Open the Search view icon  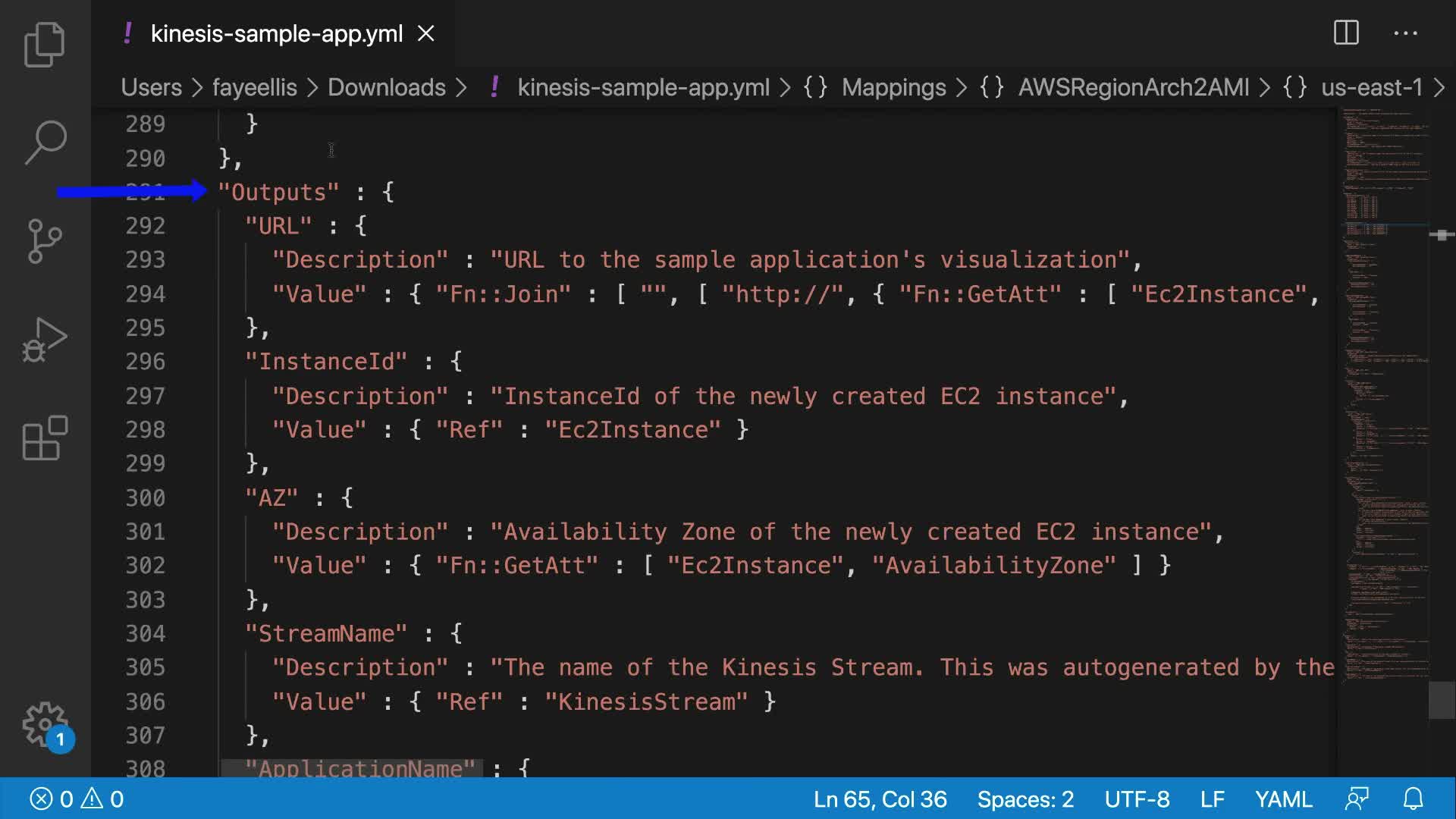[45, 142]
